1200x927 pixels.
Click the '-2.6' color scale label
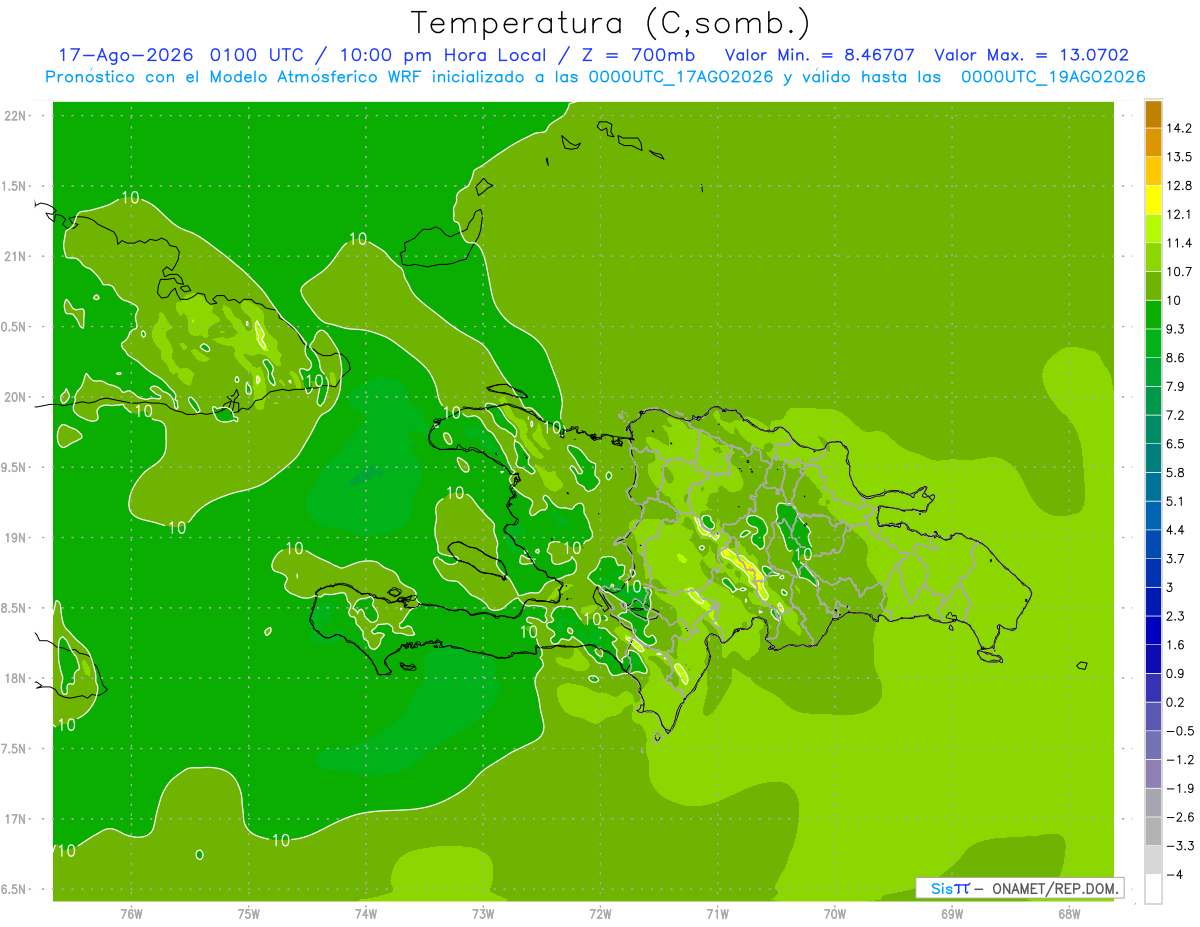pyautogui.click(x=1179, y=817)
